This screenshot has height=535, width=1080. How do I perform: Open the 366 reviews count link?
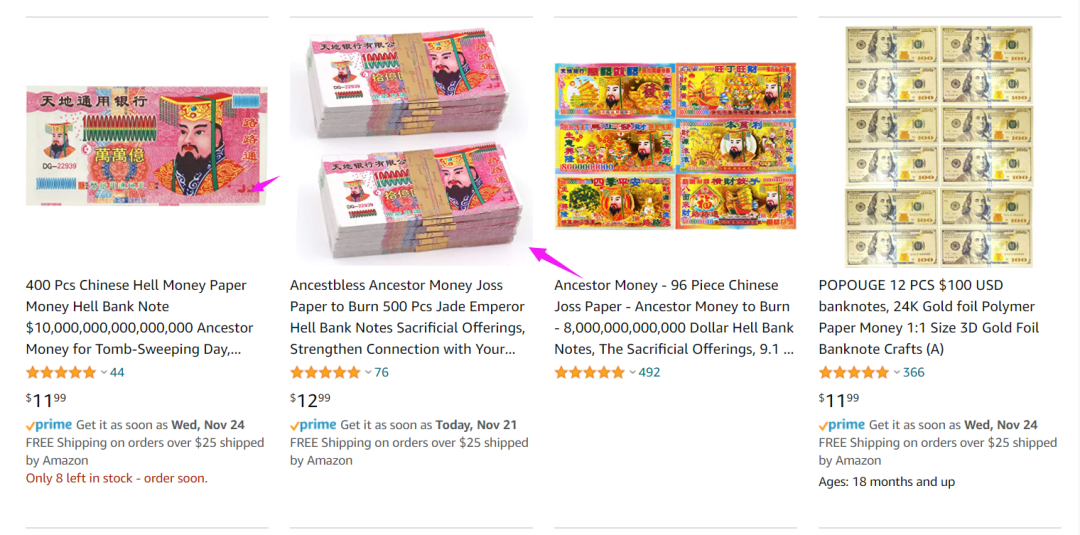tap(913, 373)
